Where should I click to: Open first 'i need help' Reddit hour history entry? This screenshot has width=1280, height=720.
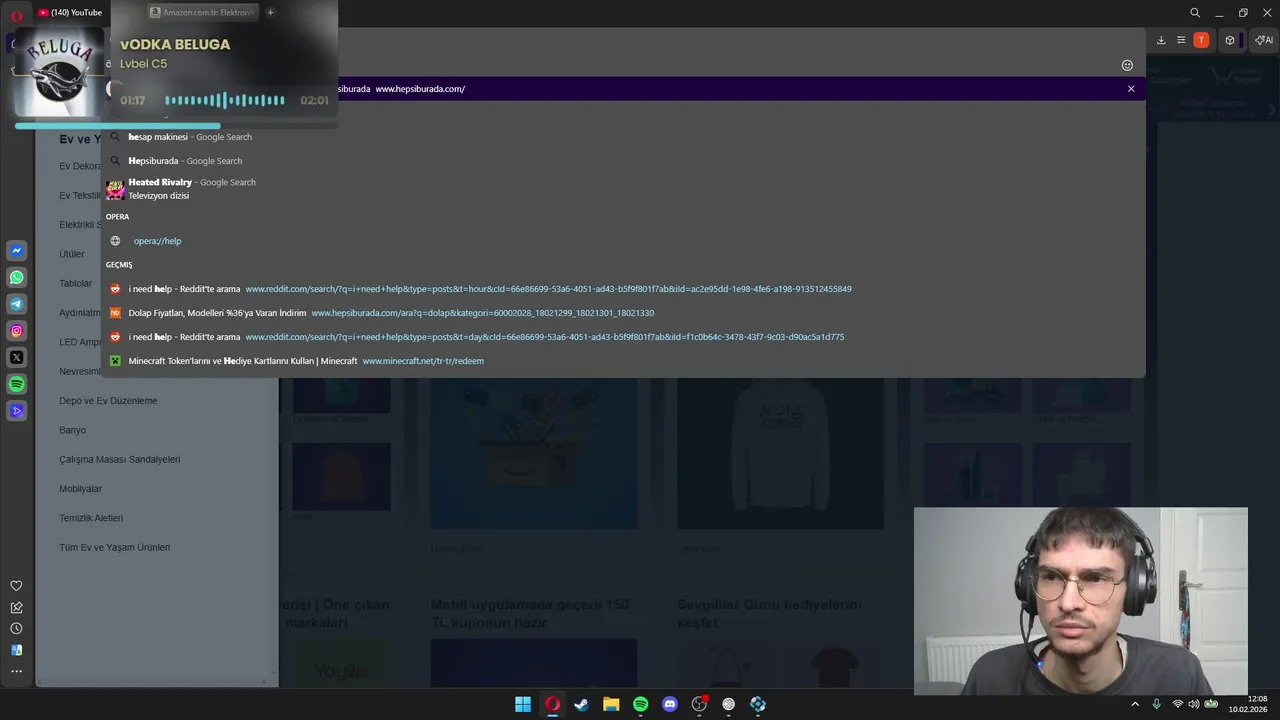(622, 289)
